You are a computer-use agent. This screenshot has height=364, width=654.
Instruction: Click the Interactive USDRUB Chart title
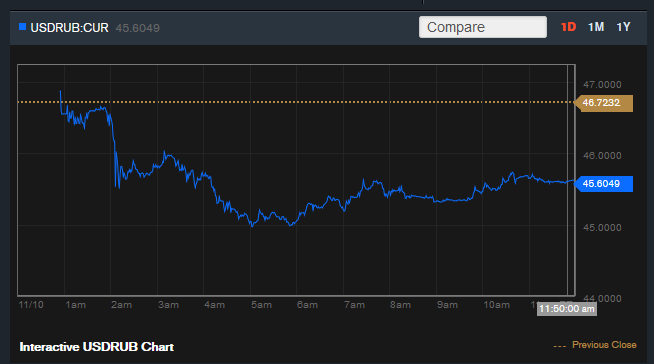coord(96,347)
